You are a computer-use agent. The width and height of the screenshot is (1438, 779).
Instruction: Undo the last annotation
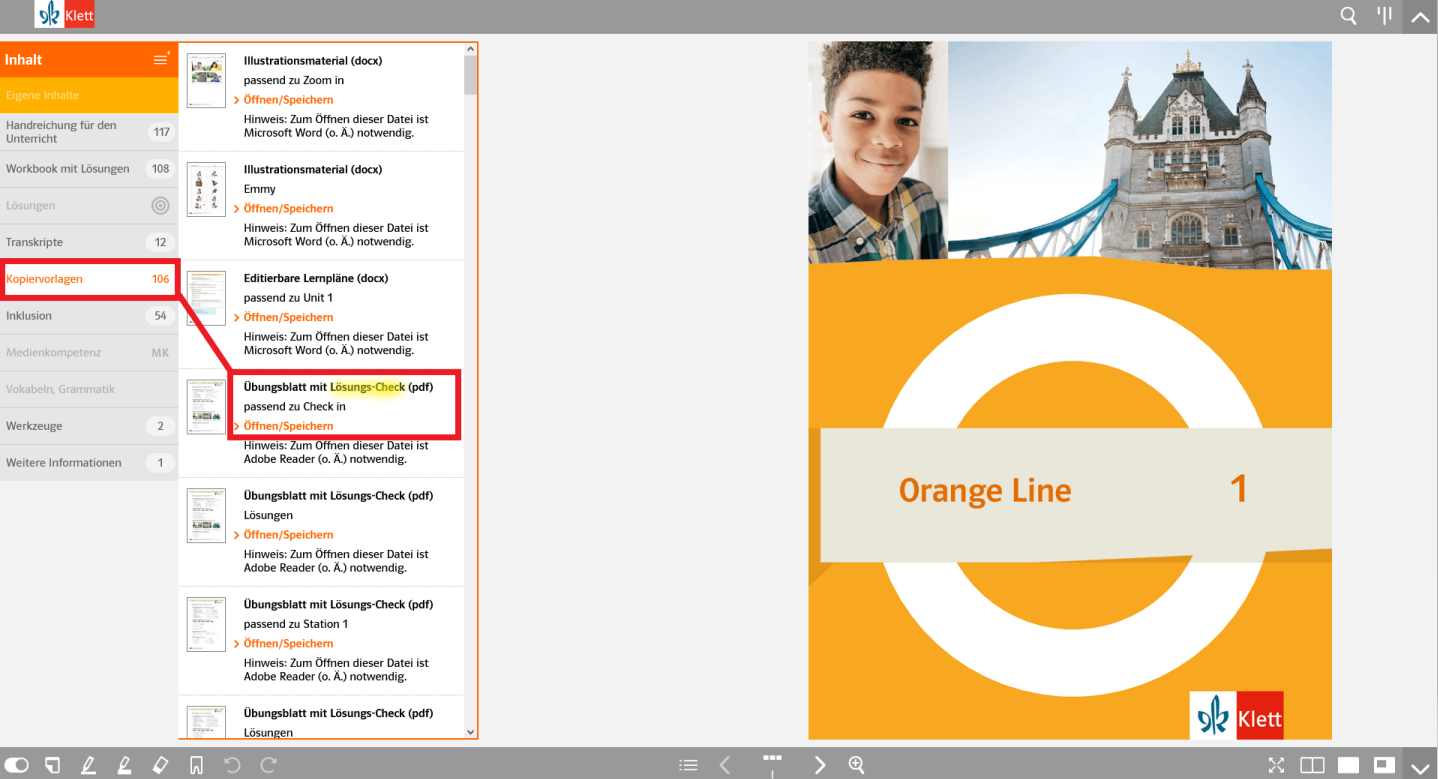click(232, 765)
